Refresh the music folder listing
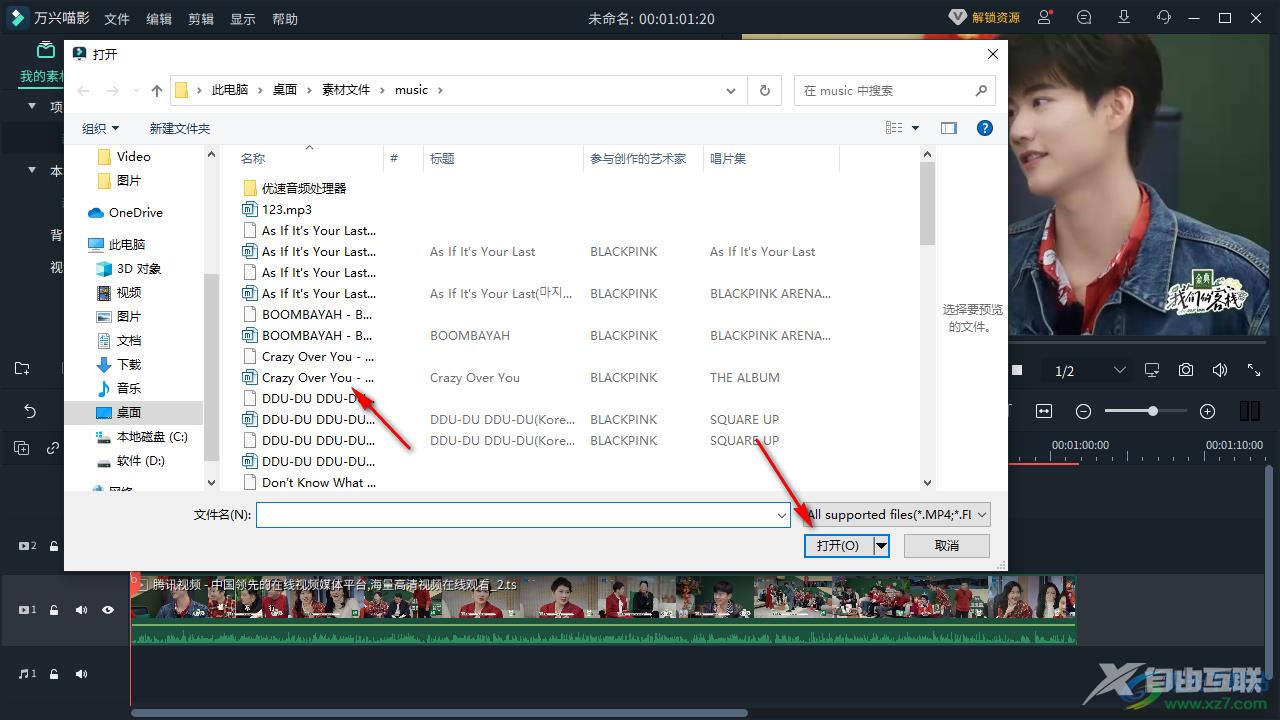Screen dimensions: 1280x720 point(765,90)
